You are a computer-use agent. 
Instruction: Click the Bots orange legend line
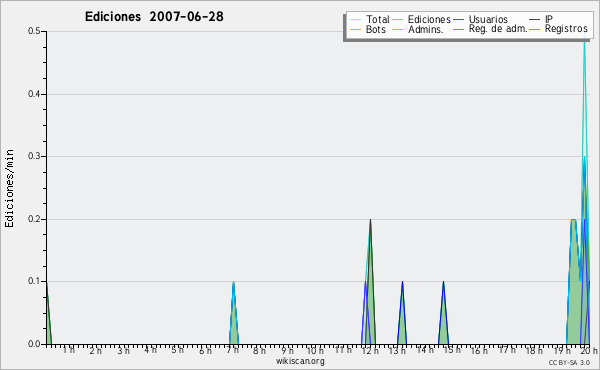point(355,29)
